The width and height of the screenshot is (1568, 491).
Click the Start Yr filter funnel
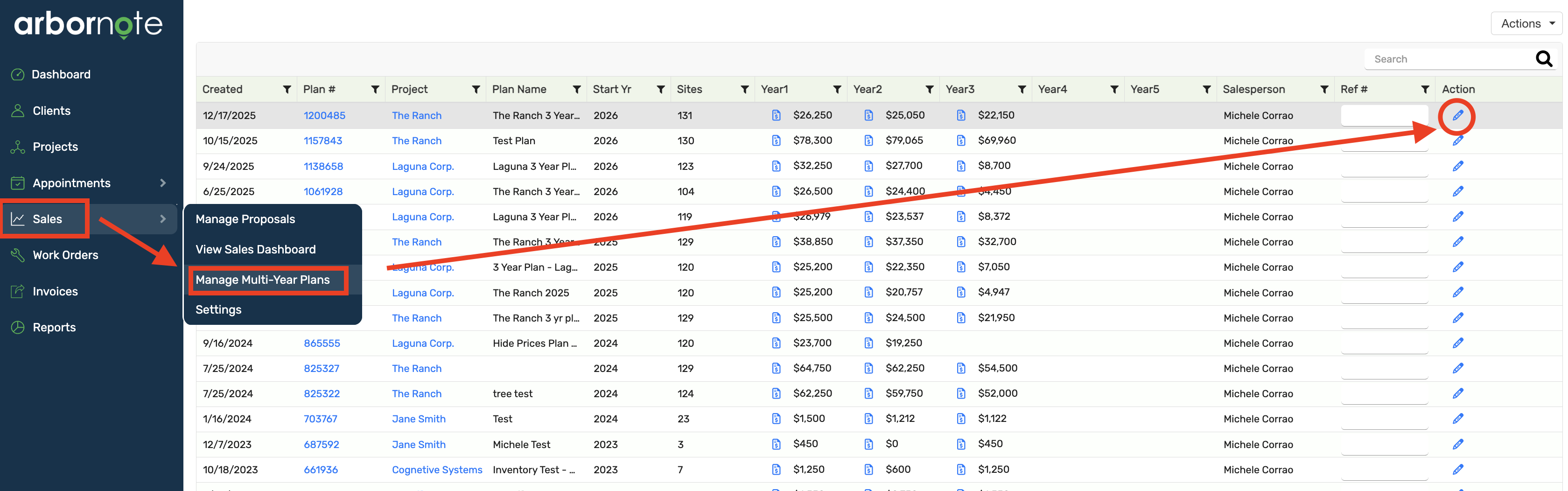660,90
